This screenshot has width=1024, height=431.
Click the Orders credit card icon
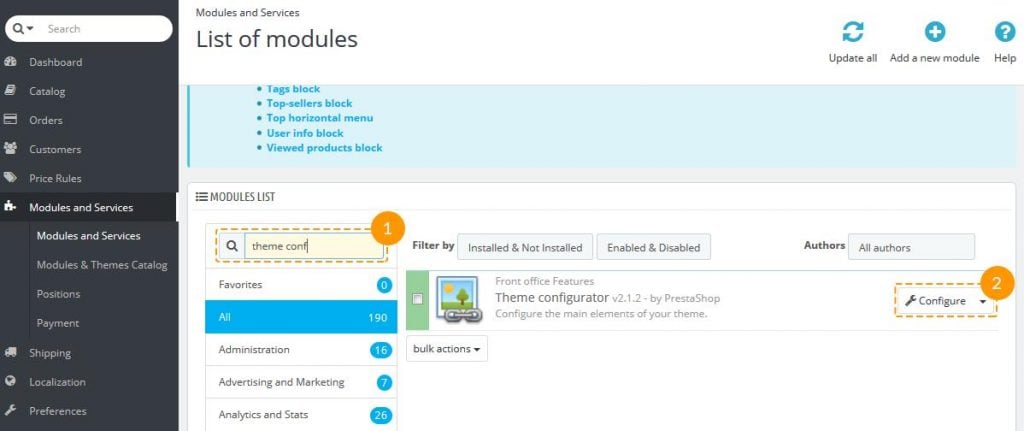pos(11,120)
